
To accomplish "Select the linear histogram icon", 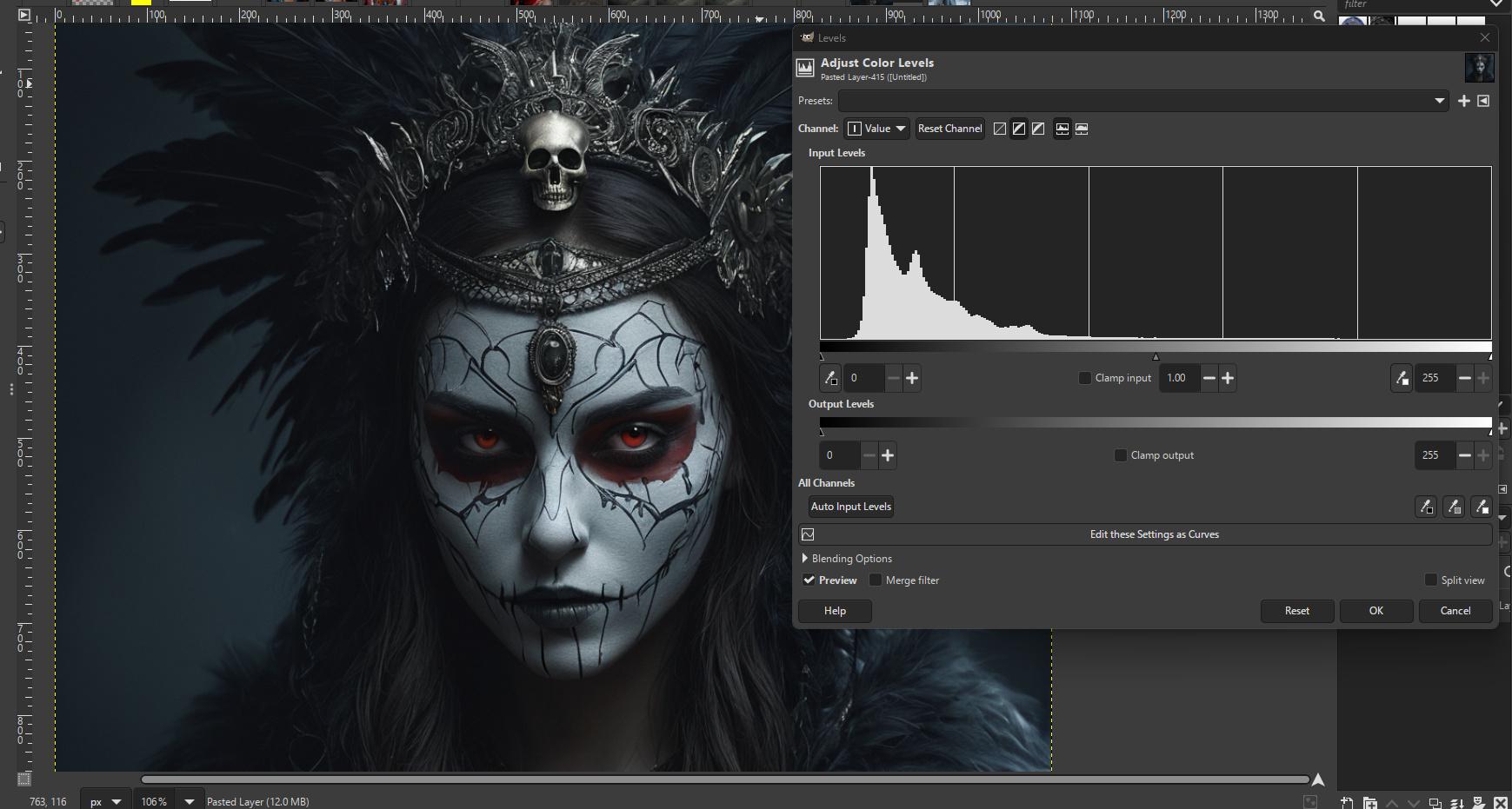I will coord(1062,129).
